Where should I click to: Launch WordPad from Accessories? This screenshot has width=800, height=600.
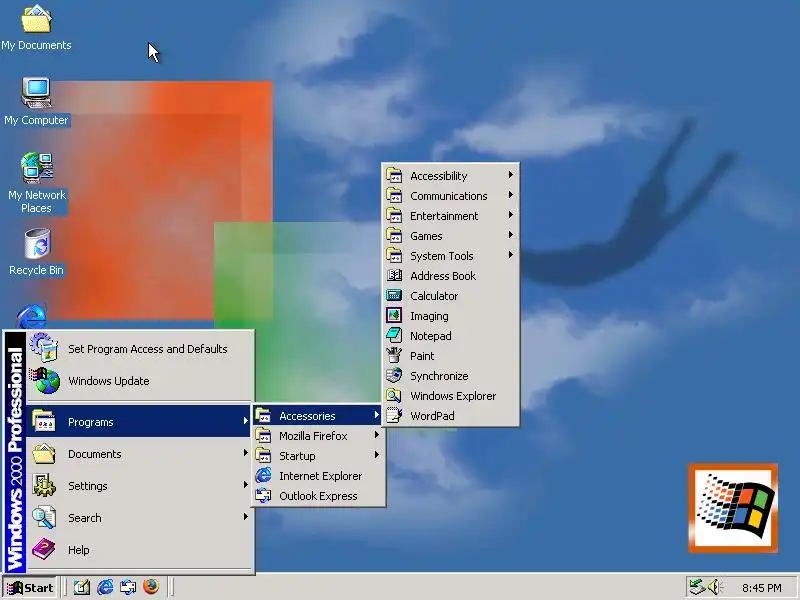coord(451,416)
